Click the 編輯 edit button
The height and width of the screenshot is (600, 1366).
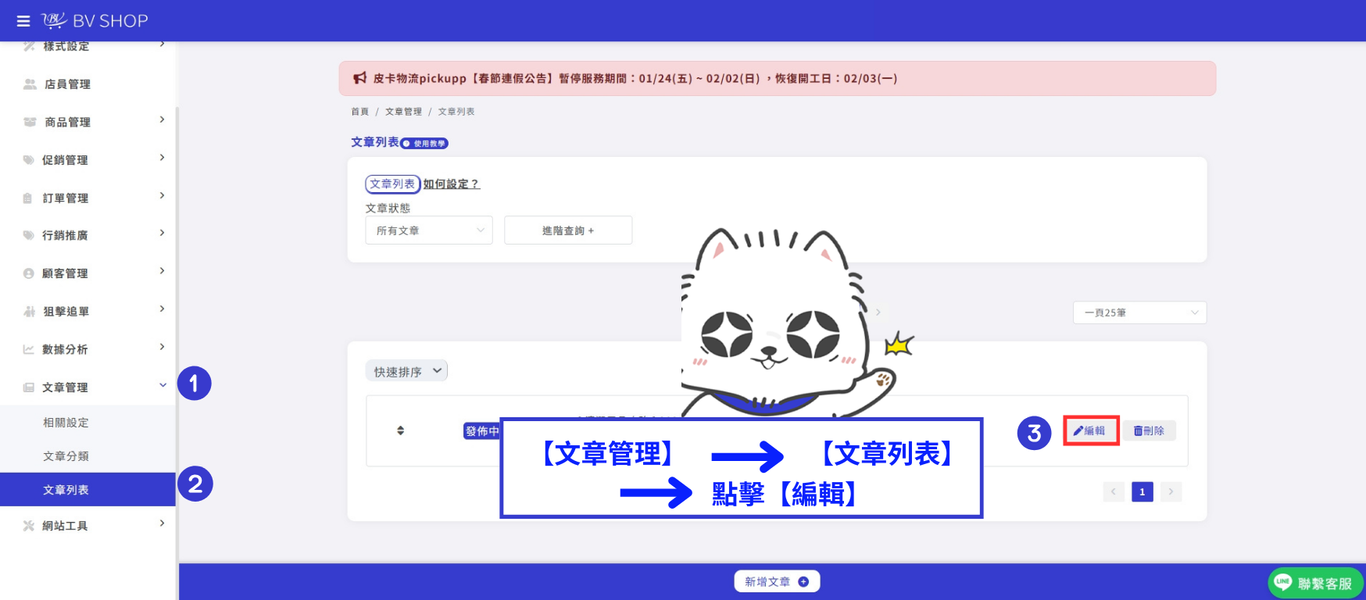1090,430
